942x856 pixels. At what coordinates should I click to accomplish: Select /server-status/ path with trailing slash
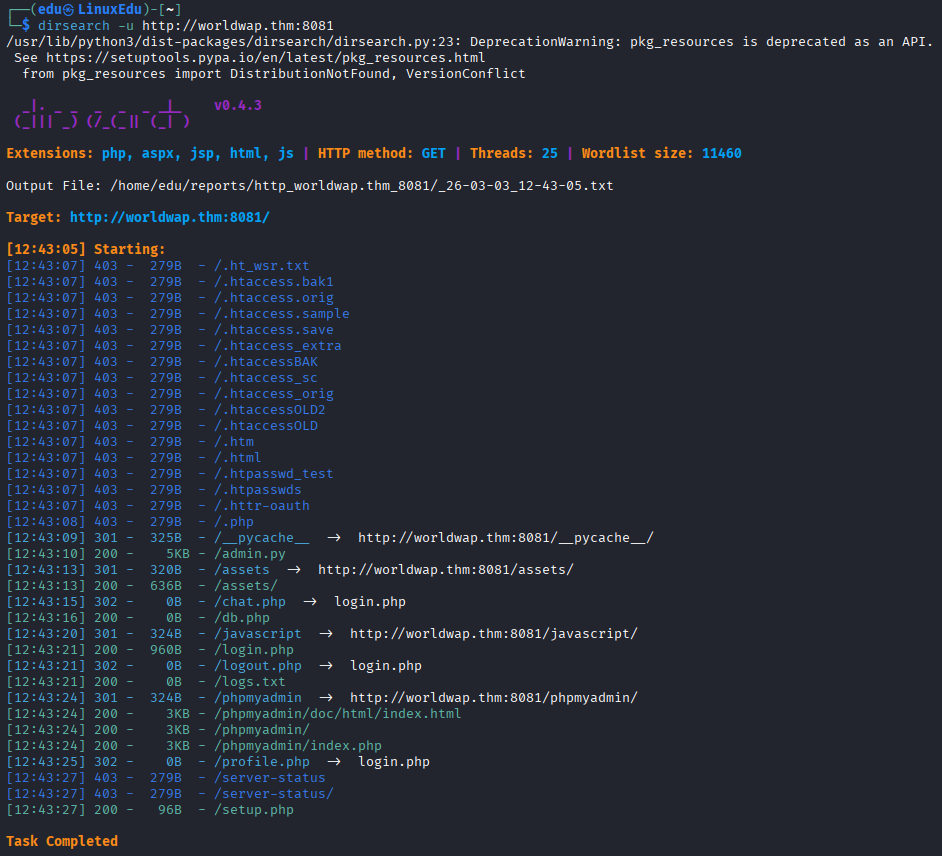[274, 794]
